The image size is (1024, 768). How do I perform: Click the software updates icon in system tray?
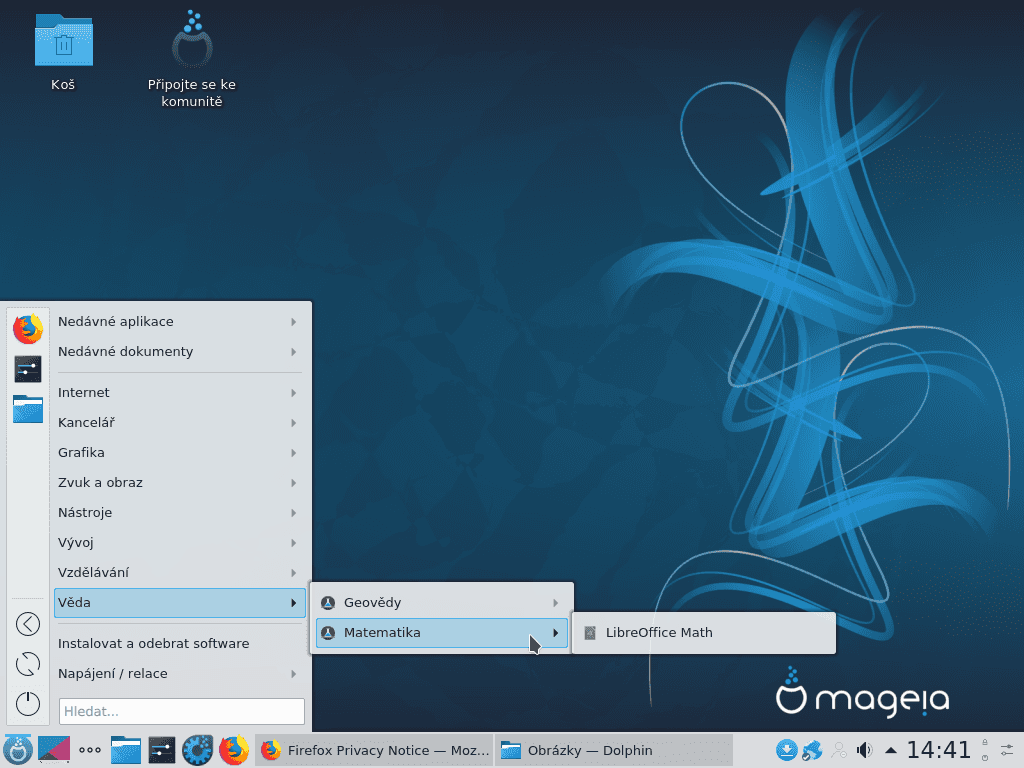point(789,749)
